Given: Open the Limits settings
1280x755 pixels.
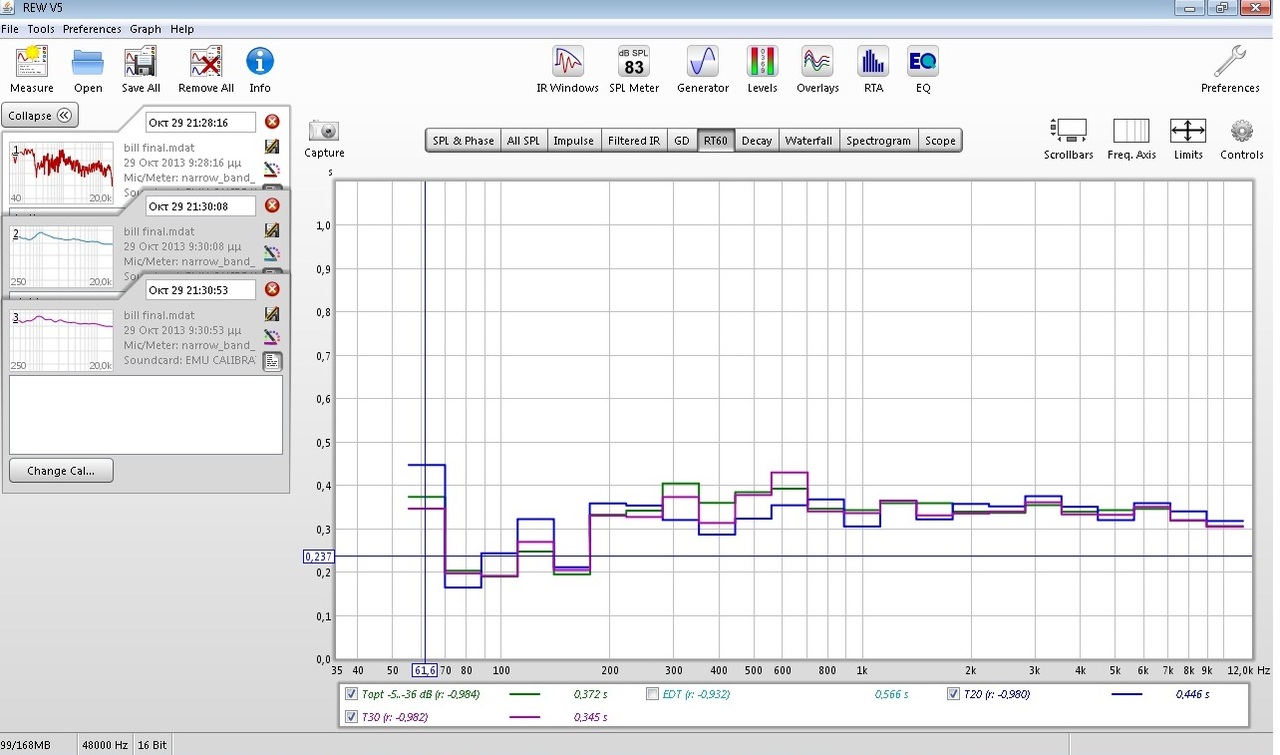Looking at the screenshot, I should (x=1188, y=131).
